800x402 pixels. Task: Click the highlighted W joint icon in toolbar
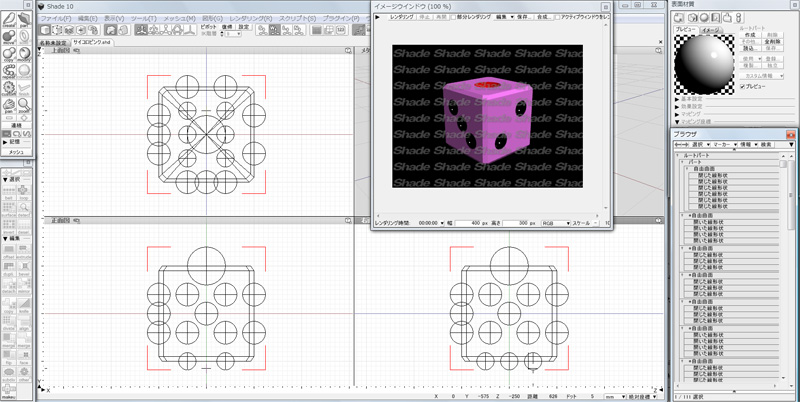274,30
